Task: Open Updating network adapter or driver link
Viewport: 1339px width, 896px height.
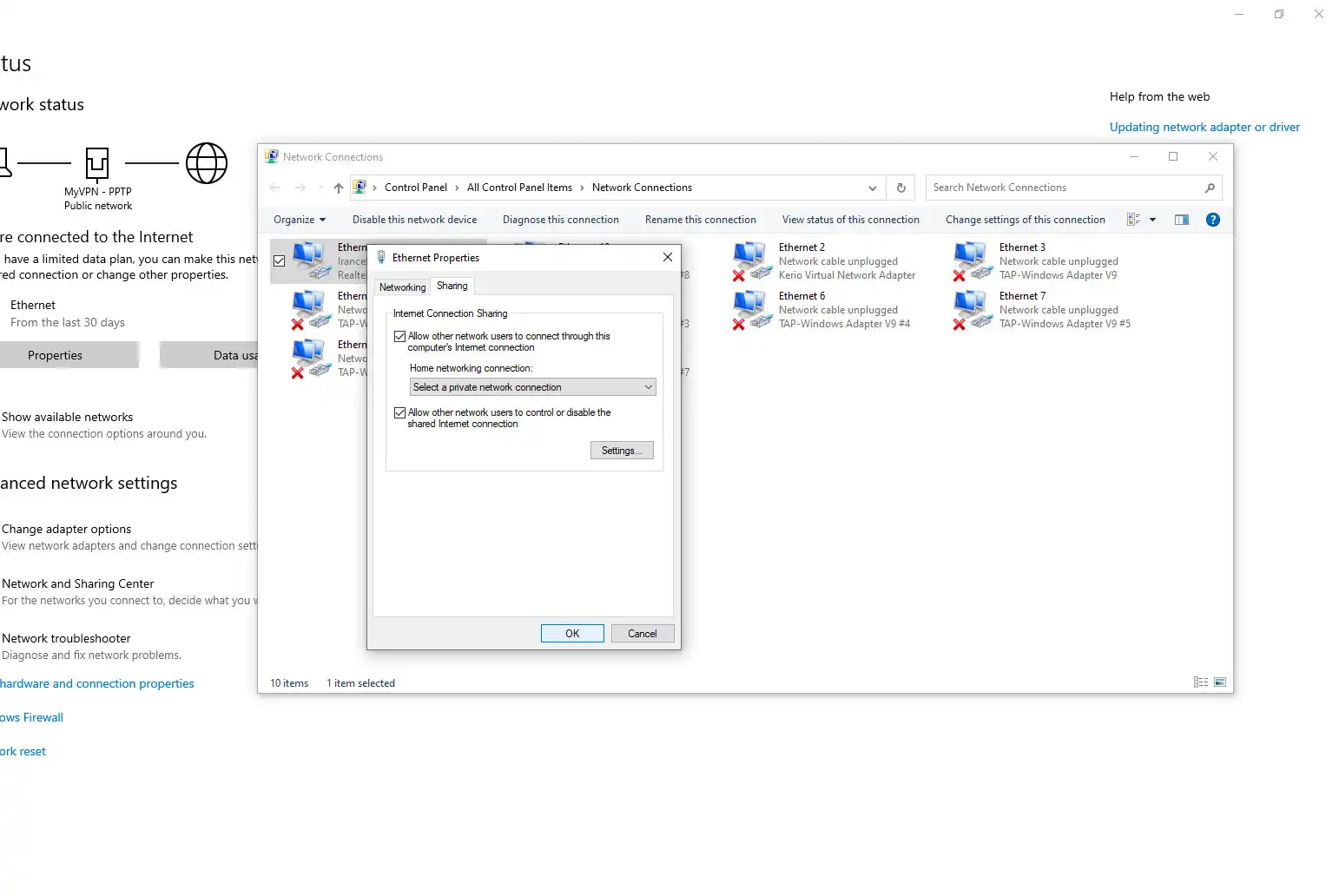Action: (x=1204, y=127)
